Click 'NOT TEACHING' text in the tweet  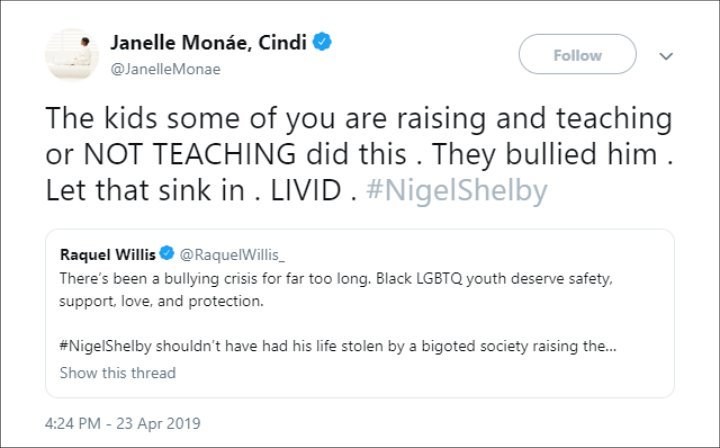pos(189,154)
